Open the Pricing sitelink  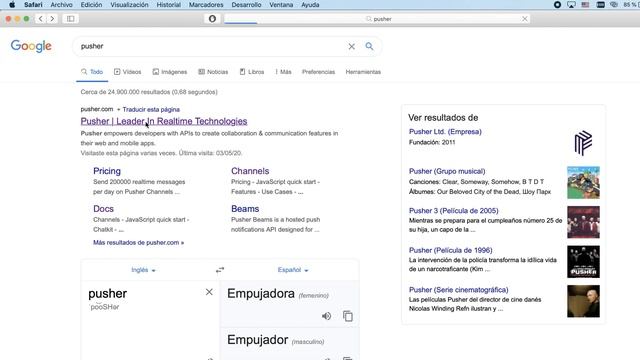click(x=107, y=171)
